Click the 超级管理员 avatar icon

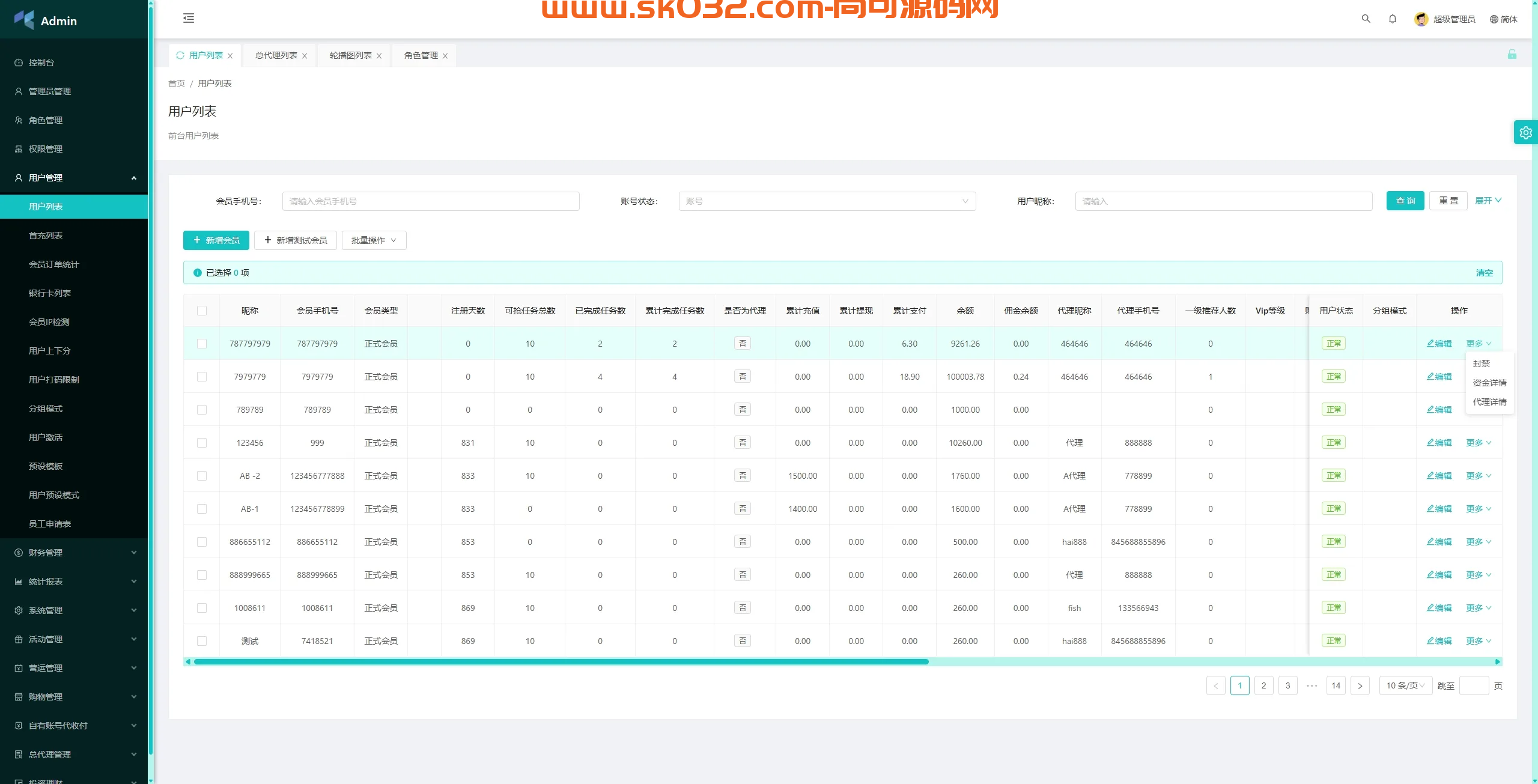coord(1421,19)
